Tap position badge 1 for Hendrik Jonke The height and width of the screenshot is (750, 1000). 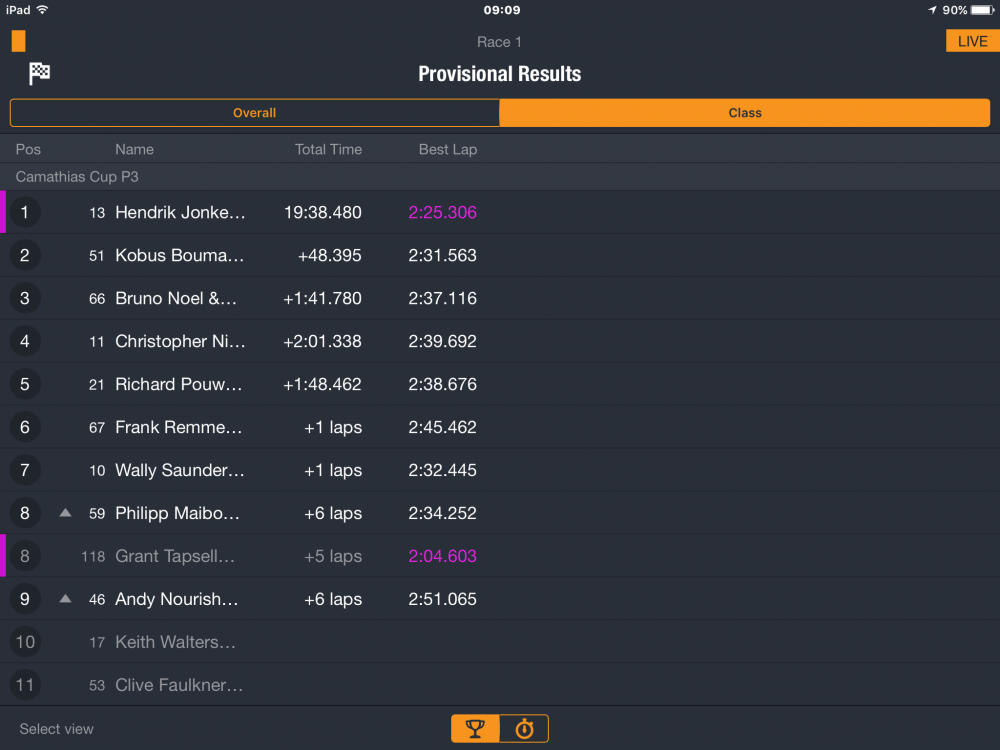point(25,212)
